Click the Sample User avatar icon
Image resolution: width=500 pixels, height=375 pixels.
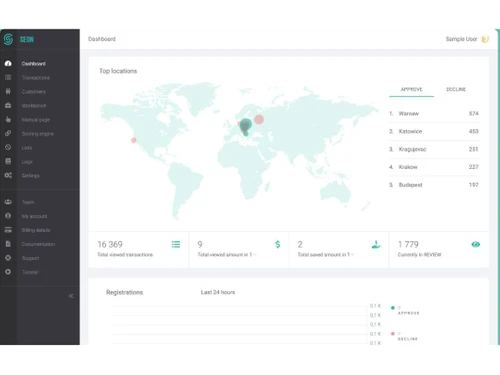485,39
